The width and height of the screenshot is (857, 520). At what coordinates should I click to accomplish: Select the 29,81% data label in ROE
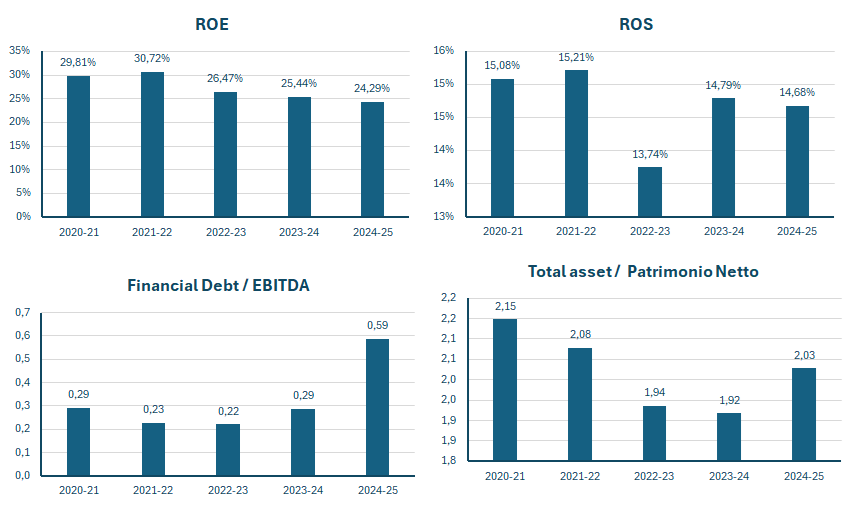click(78, 62)
